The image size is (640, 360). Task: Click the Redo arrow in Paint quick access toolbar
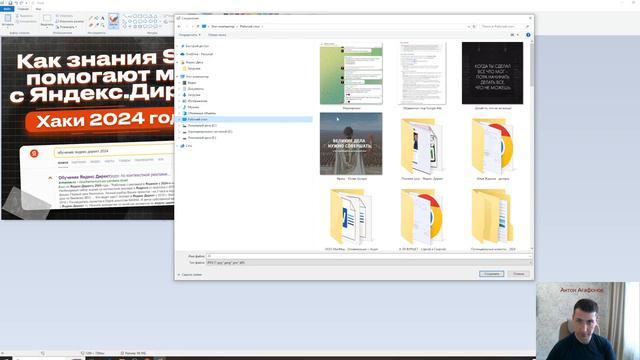coord(21,3)
